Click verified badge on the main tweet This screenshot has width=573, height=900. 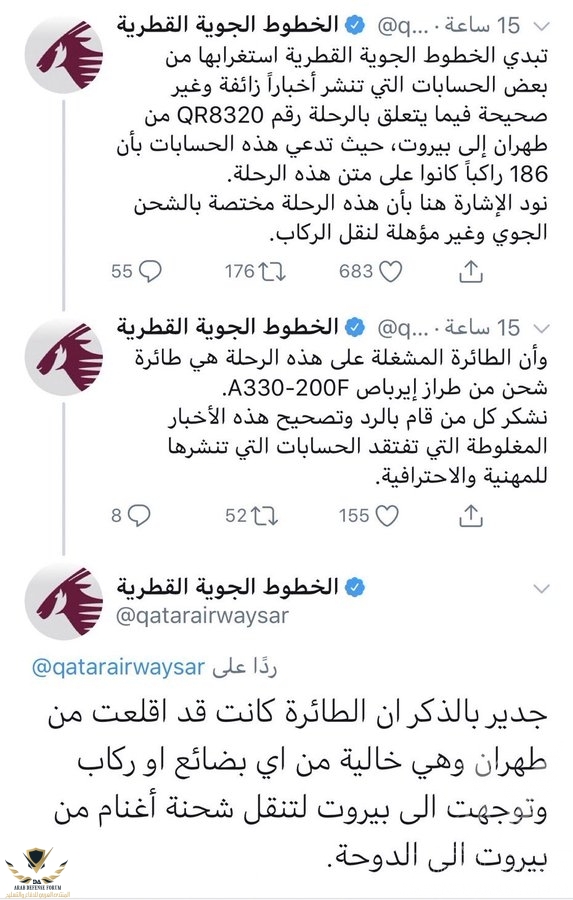(355, 587)
